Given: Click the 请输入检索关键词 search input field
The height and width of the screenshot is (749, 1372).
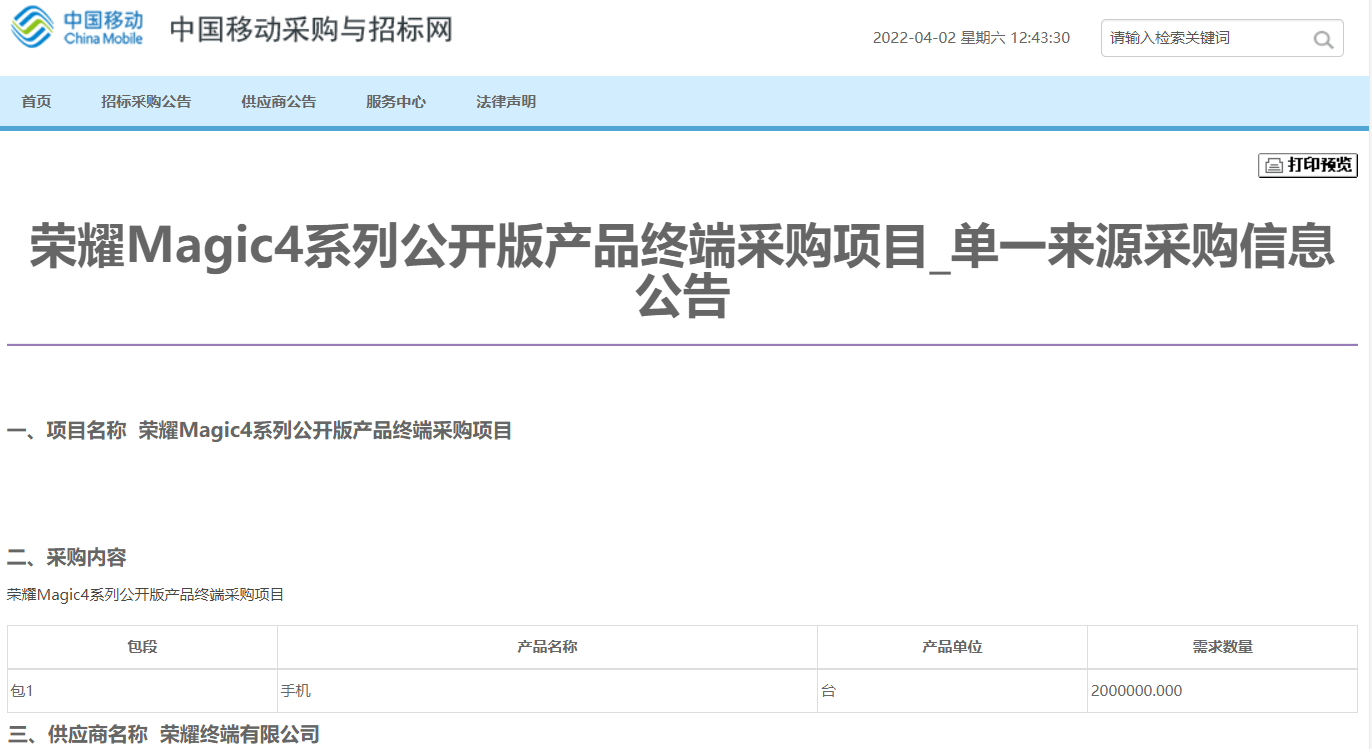Looking at the screenshot, I should tap(1200, 38).
